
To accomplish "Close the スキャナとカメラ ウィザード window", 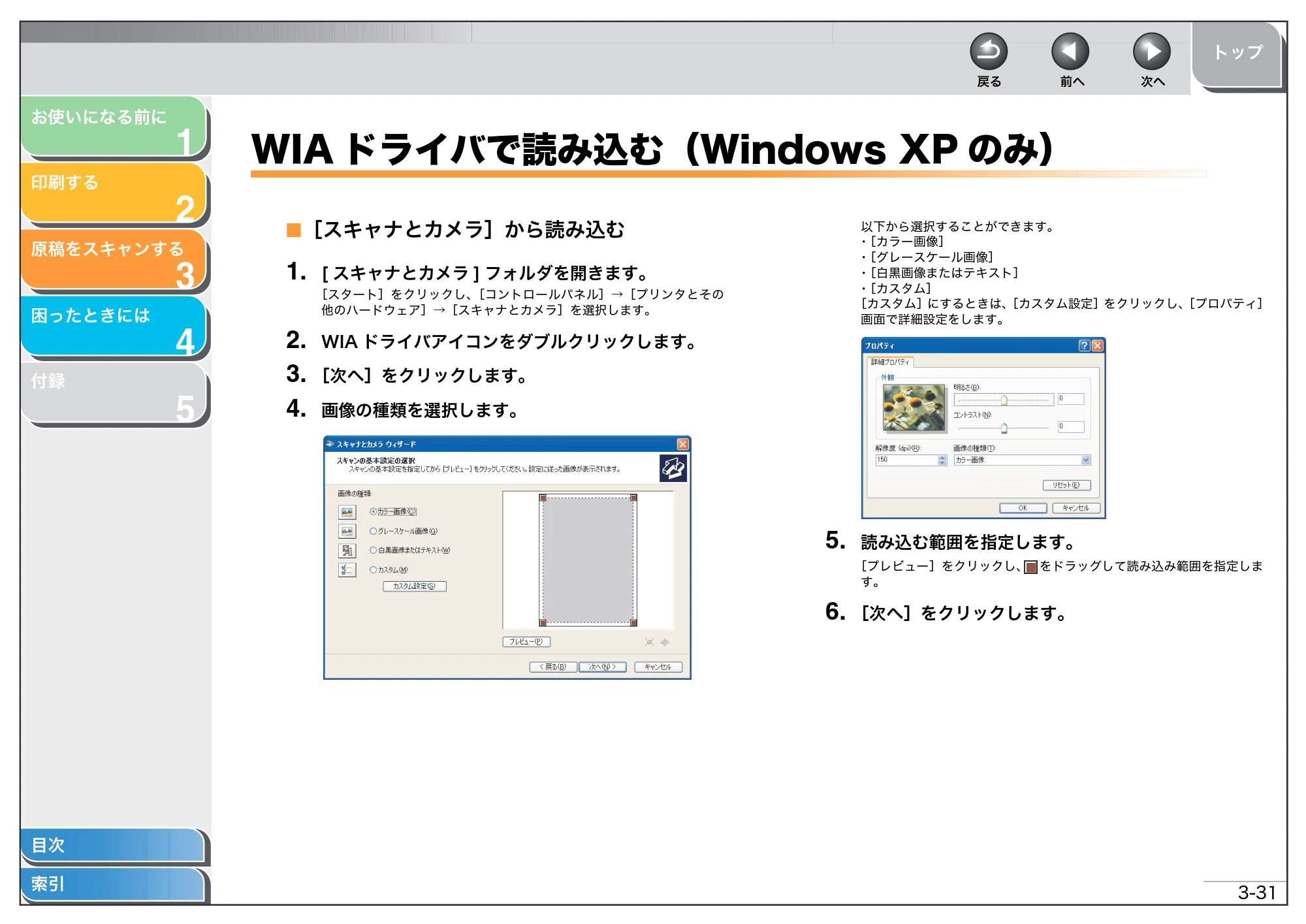I will (682, 444).
